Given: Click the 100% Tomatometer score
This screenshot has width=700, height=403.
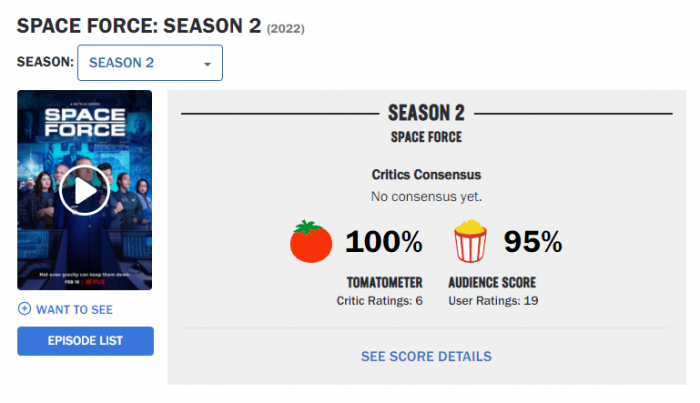Looking at the screenshot, I should click(384, 241).
